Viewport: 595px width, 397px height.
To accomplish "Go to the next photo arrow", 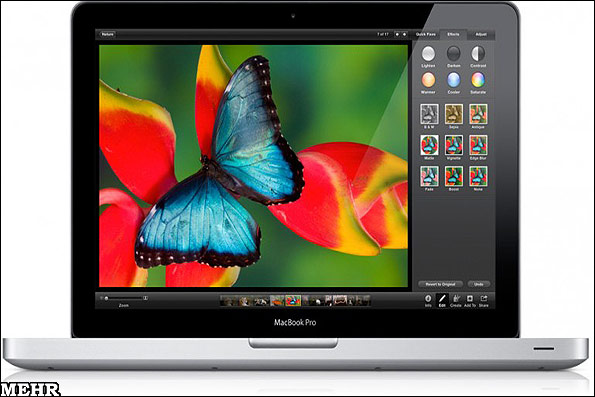I will [405, 34].
